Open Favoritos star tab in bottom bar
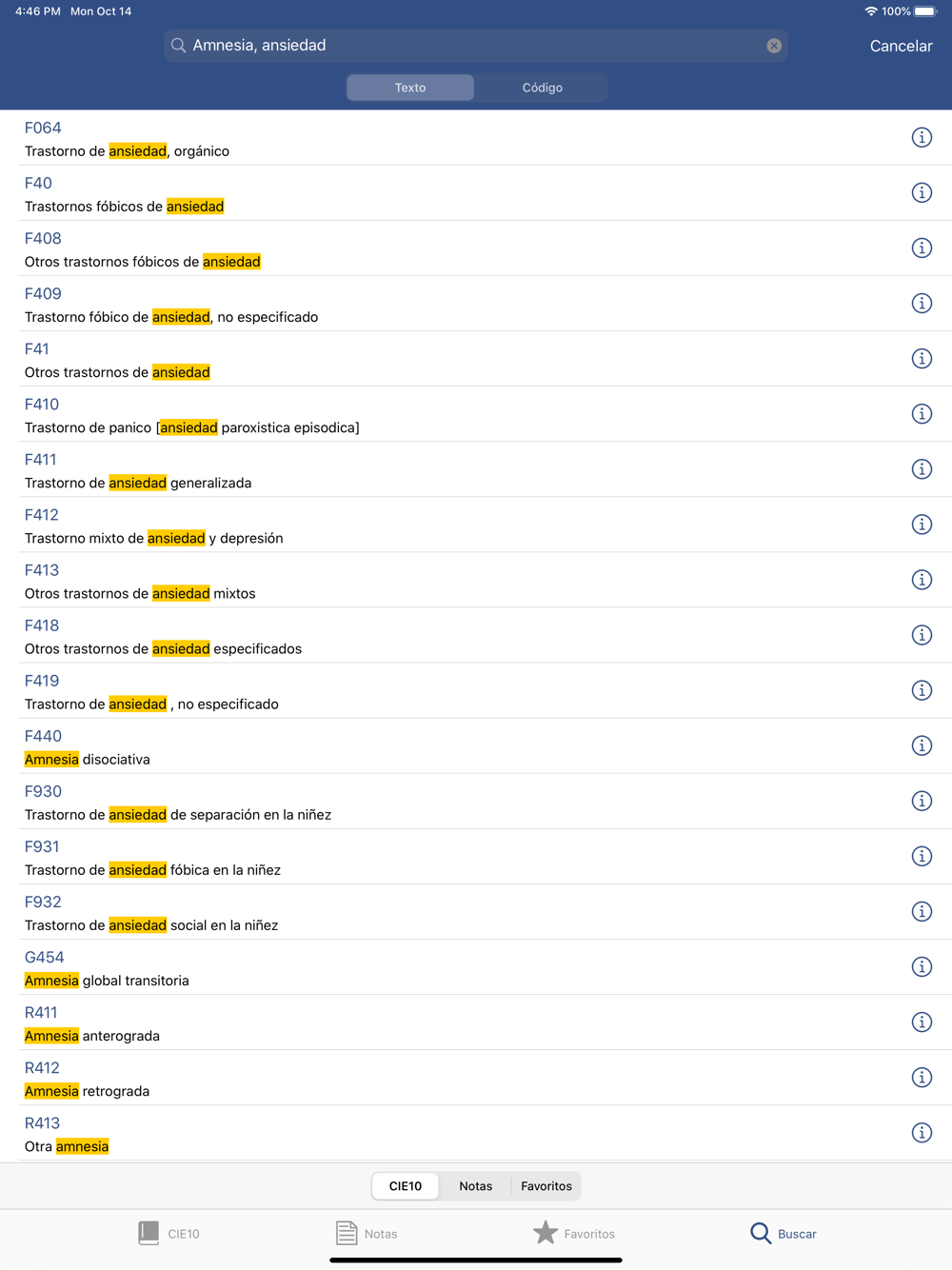 pyautogui.click(x=574, y=1233)
